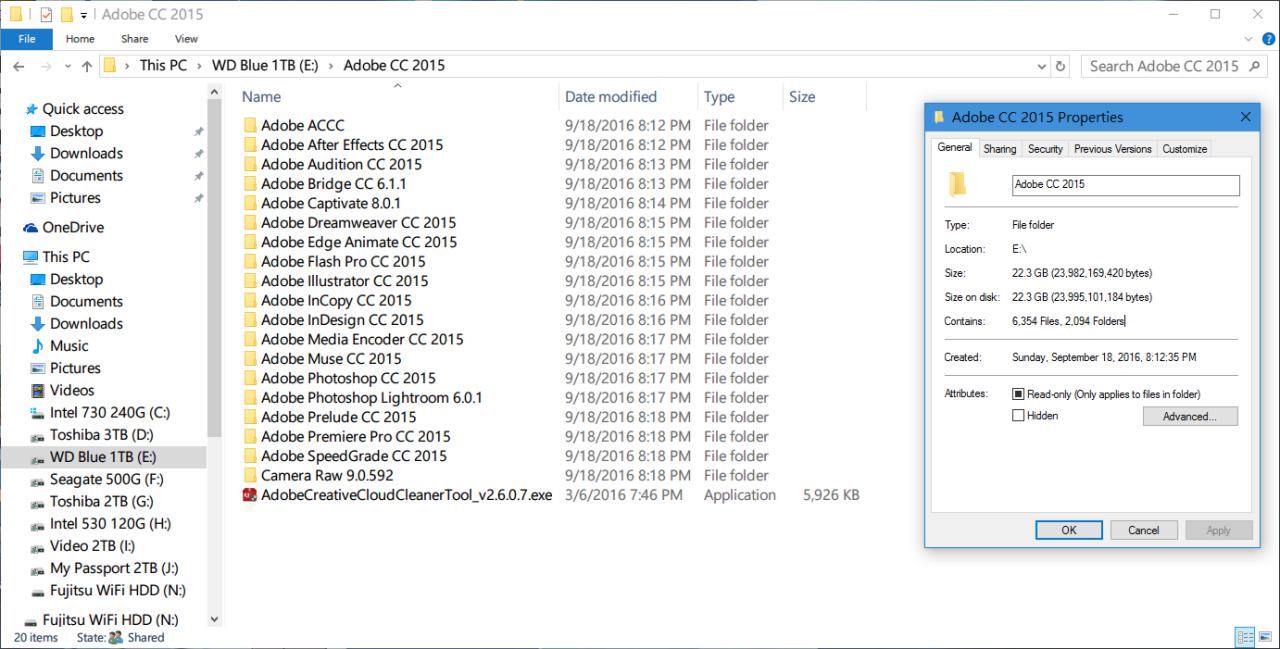Open the Videos folder in sidebar
The height and width of the screenshot is (649, 1280).
click(72, 390)
